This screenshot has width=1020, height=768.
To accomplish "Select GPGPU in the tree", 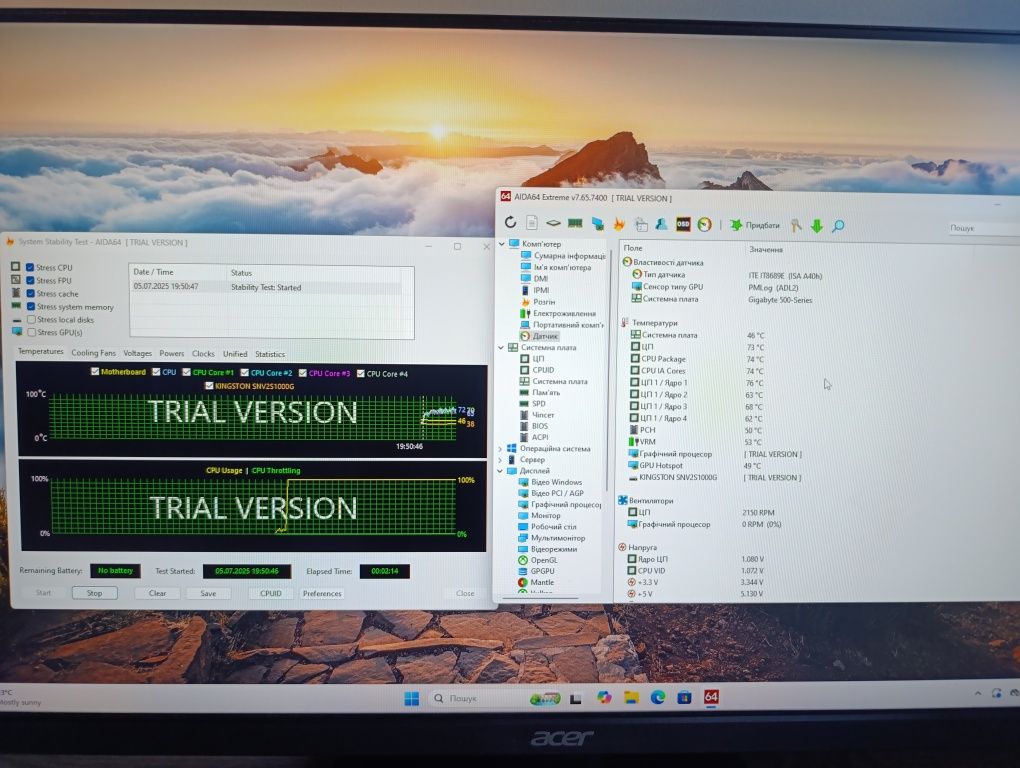I will pos(537,571).
